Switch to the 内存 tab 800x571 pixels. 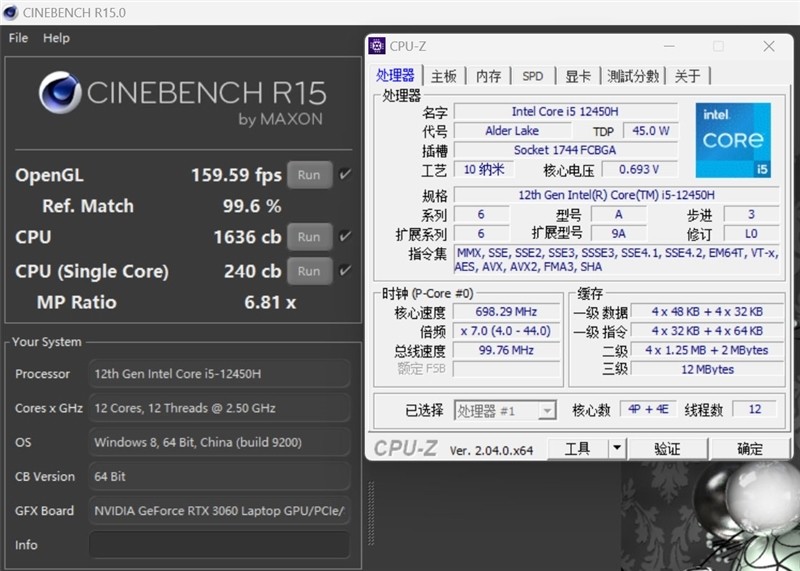click(x=488, y=76)
